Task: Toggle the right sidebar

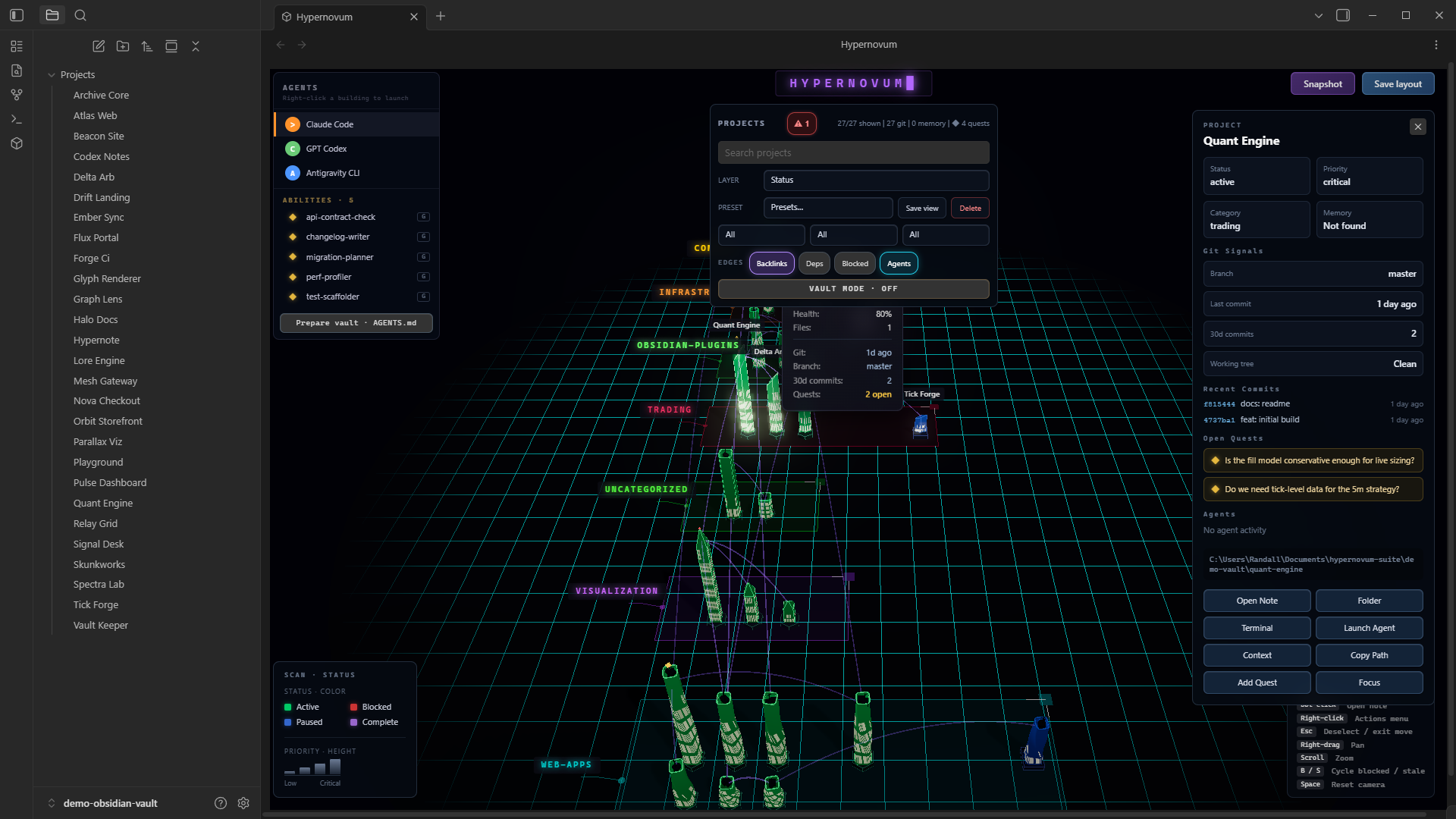Action: pos(1343,15)
